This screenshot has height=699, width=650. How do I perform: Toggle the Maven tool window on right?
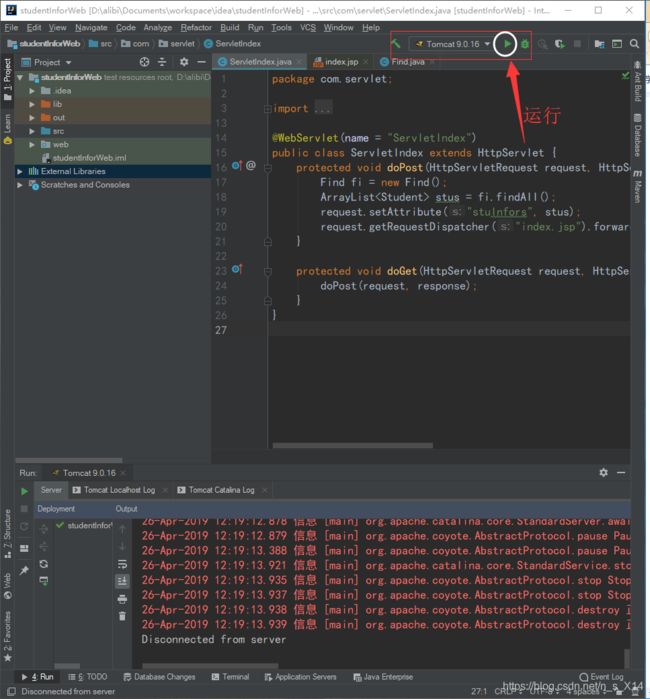tap(638, 186)
